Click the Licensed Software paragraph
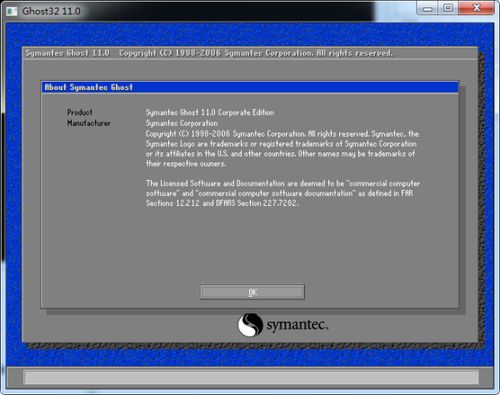The width and height of the screenshot is (500, 395). (283, 193)
